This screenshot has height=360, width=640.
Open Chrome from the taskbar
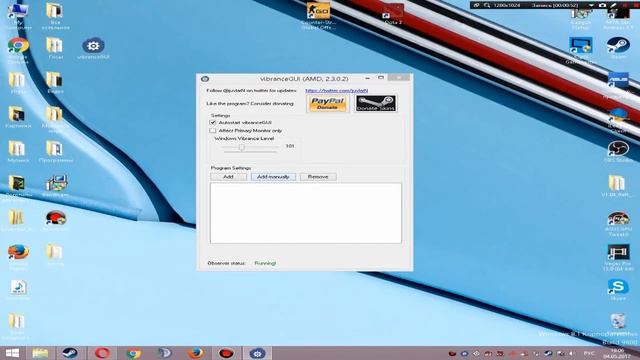coord(133,353)
